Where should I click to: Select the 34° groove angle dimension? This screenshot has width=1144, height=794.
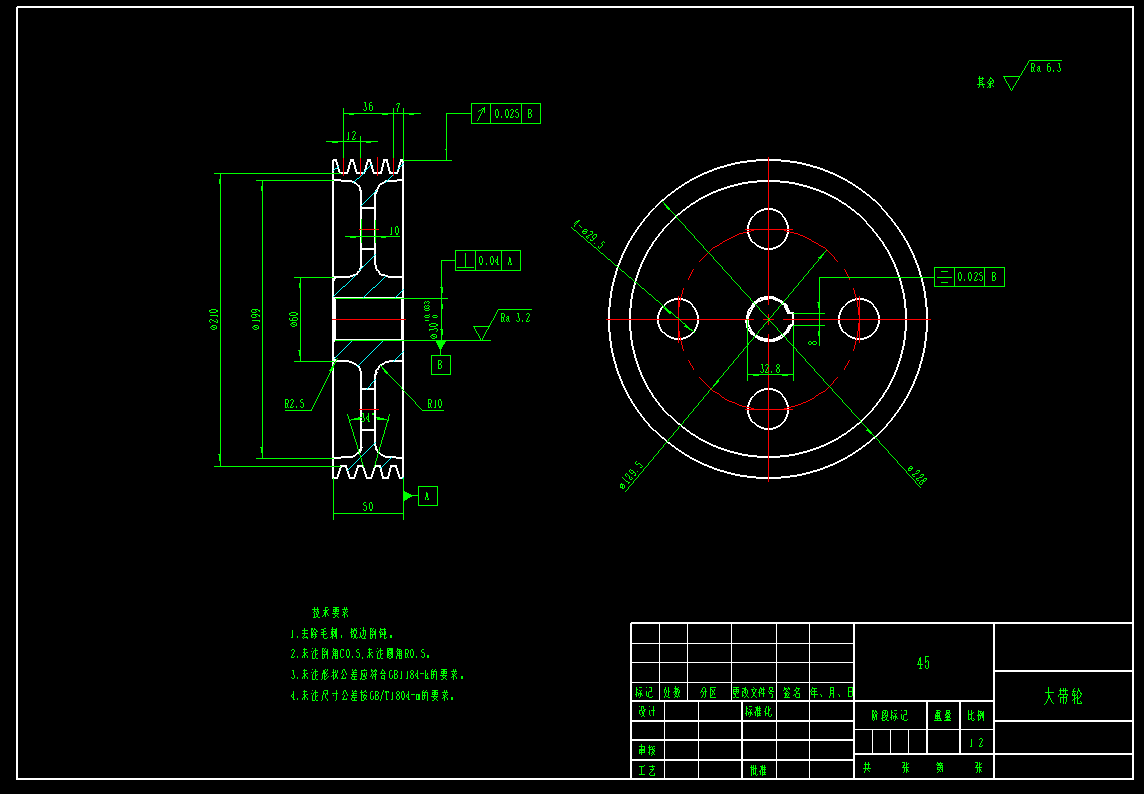tap(367, 418)
